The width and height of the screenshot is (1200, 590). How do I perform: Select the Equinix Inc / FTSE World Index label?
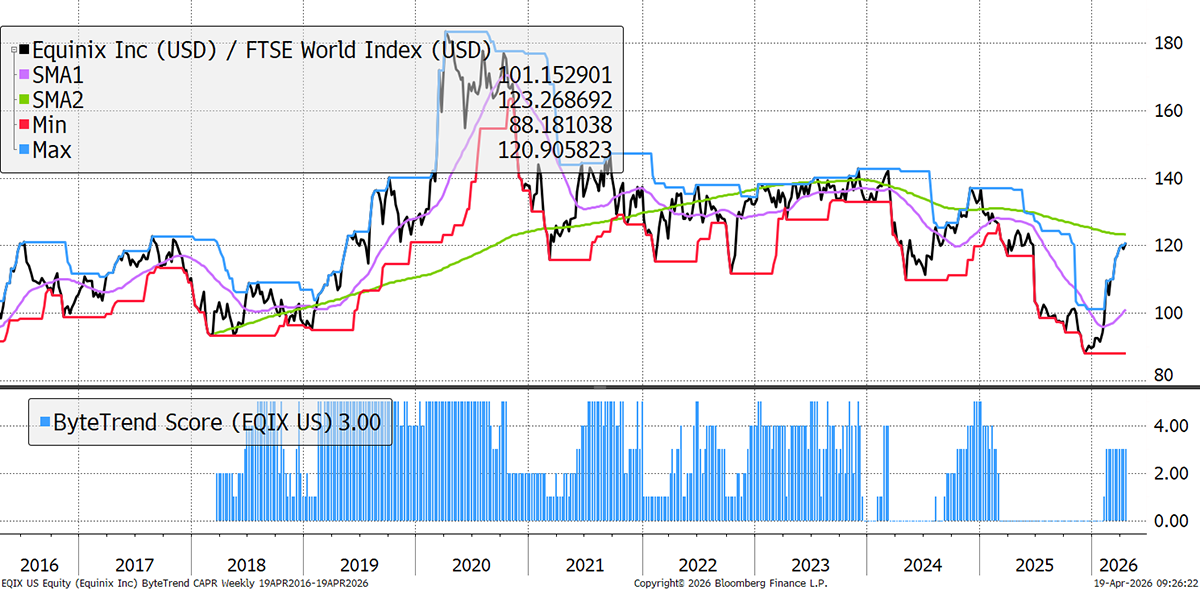tap(262, 48)
